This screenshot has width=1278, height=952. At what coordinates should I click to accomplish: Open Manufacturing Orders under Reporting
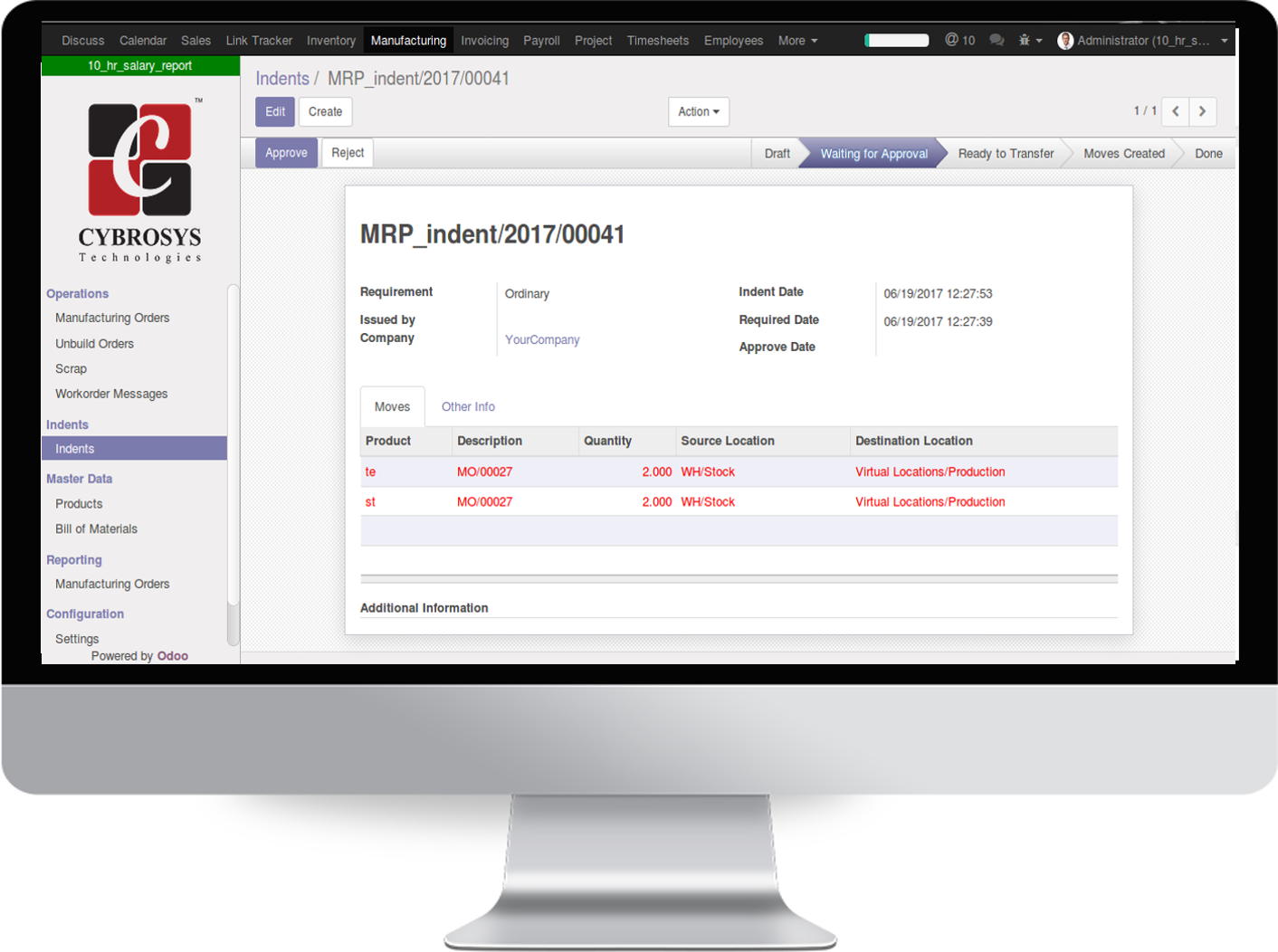(x=112, y=585)
